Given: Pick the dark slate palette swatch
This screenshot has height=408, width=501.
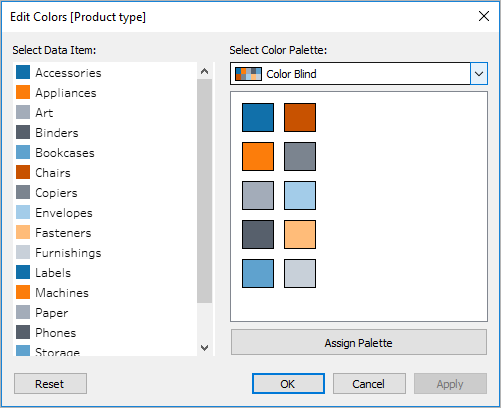Looking at the screenshot, I should (x=258, y=234).
